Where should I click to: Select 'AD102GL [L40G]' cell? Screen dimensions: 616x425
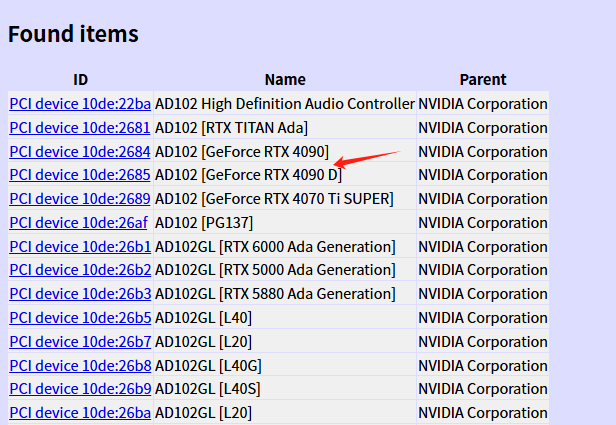click(285, 365)
